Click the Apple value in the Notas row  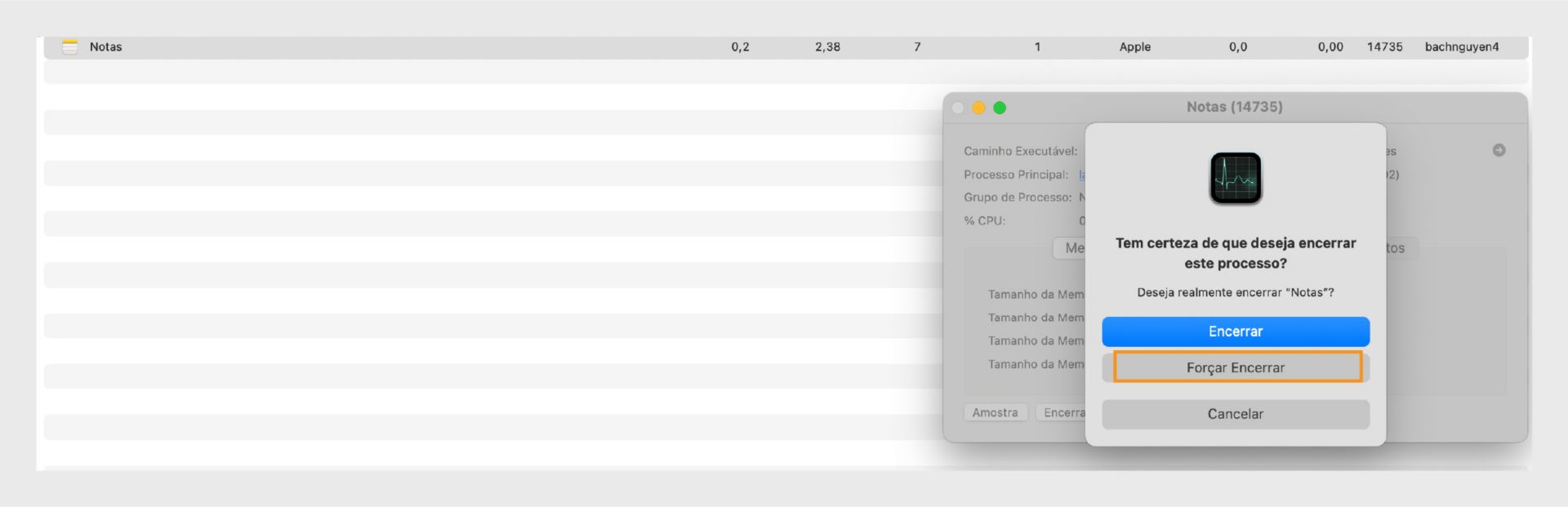point(1134,47)
